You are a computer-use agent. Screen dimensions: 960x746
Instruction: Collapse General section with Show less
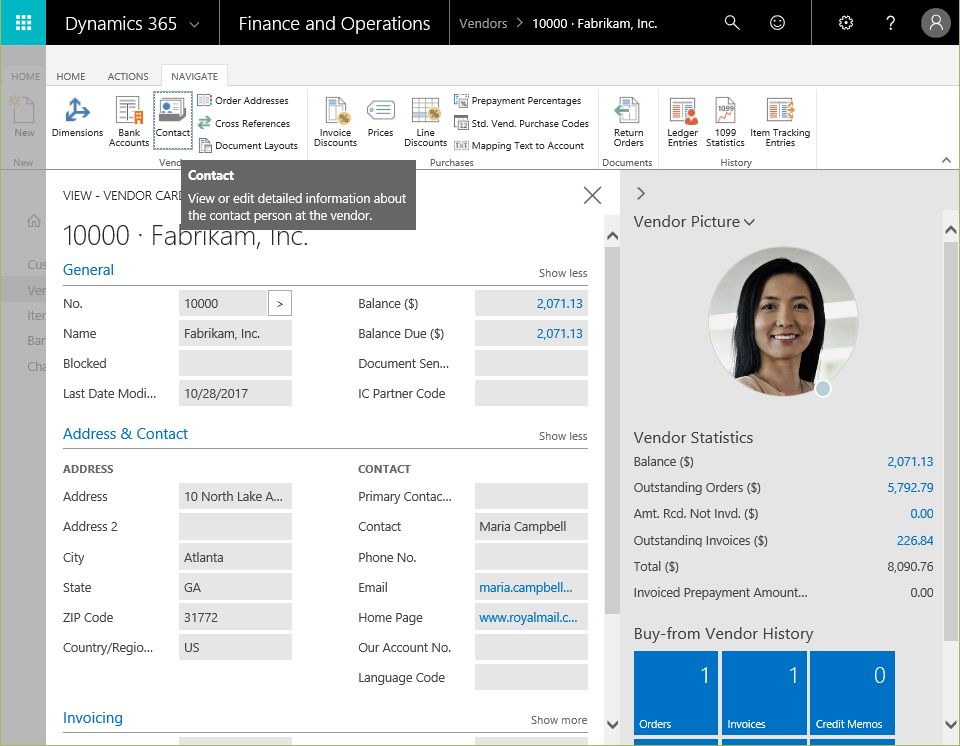pos(563,273)
